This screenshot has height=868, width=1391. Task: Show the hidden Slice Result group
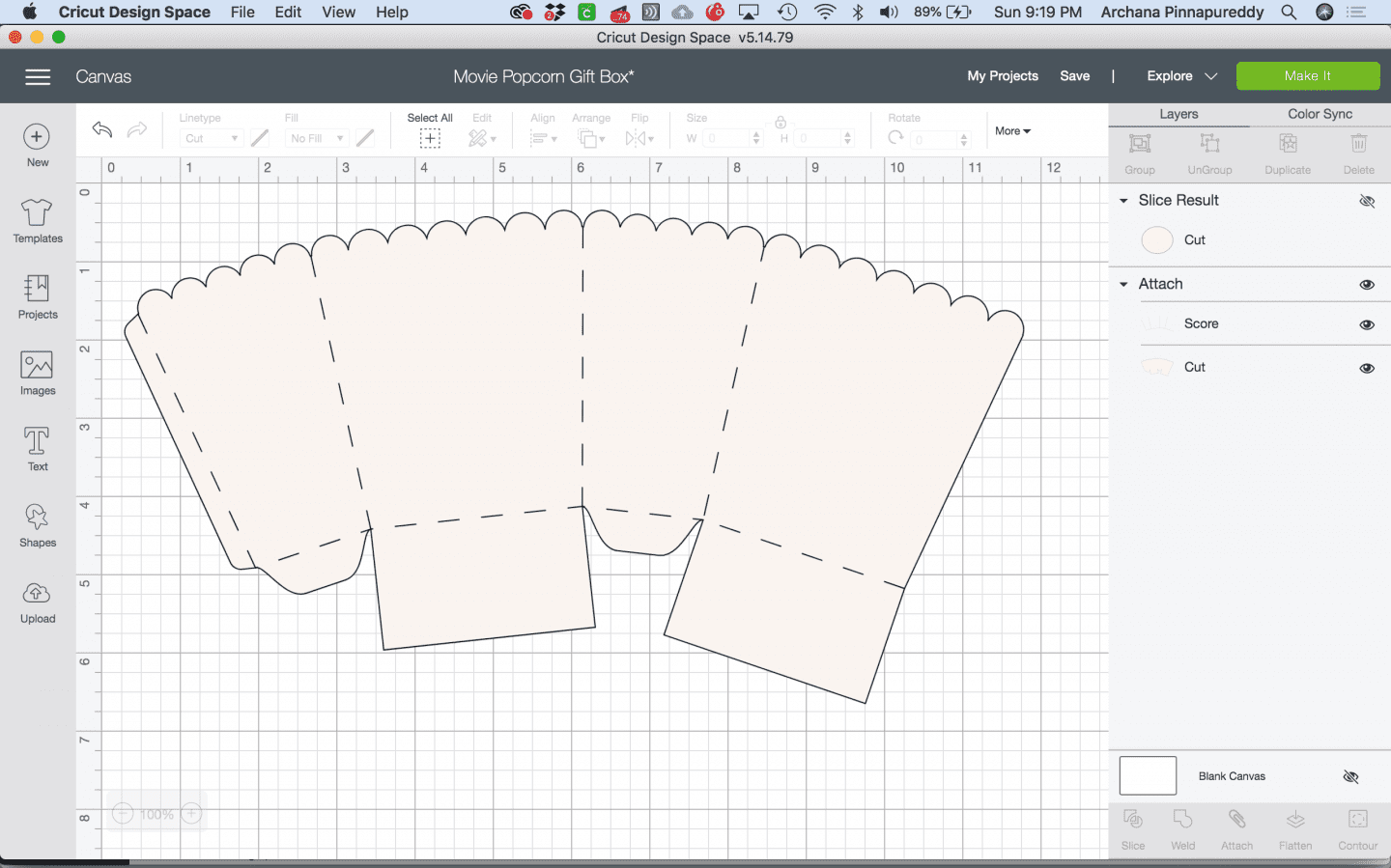(x=1367, y=201)
